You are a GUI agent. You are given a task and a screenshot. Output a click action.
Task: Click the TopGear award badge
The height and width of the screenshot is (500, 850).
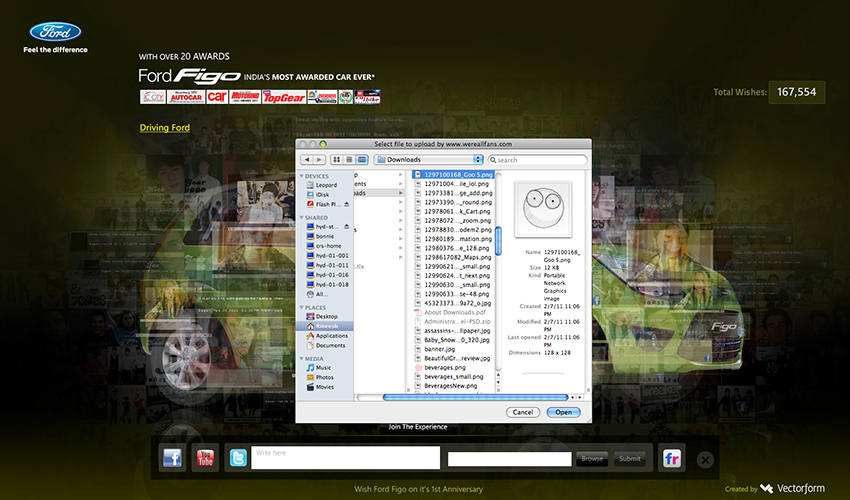coord(284,97)
